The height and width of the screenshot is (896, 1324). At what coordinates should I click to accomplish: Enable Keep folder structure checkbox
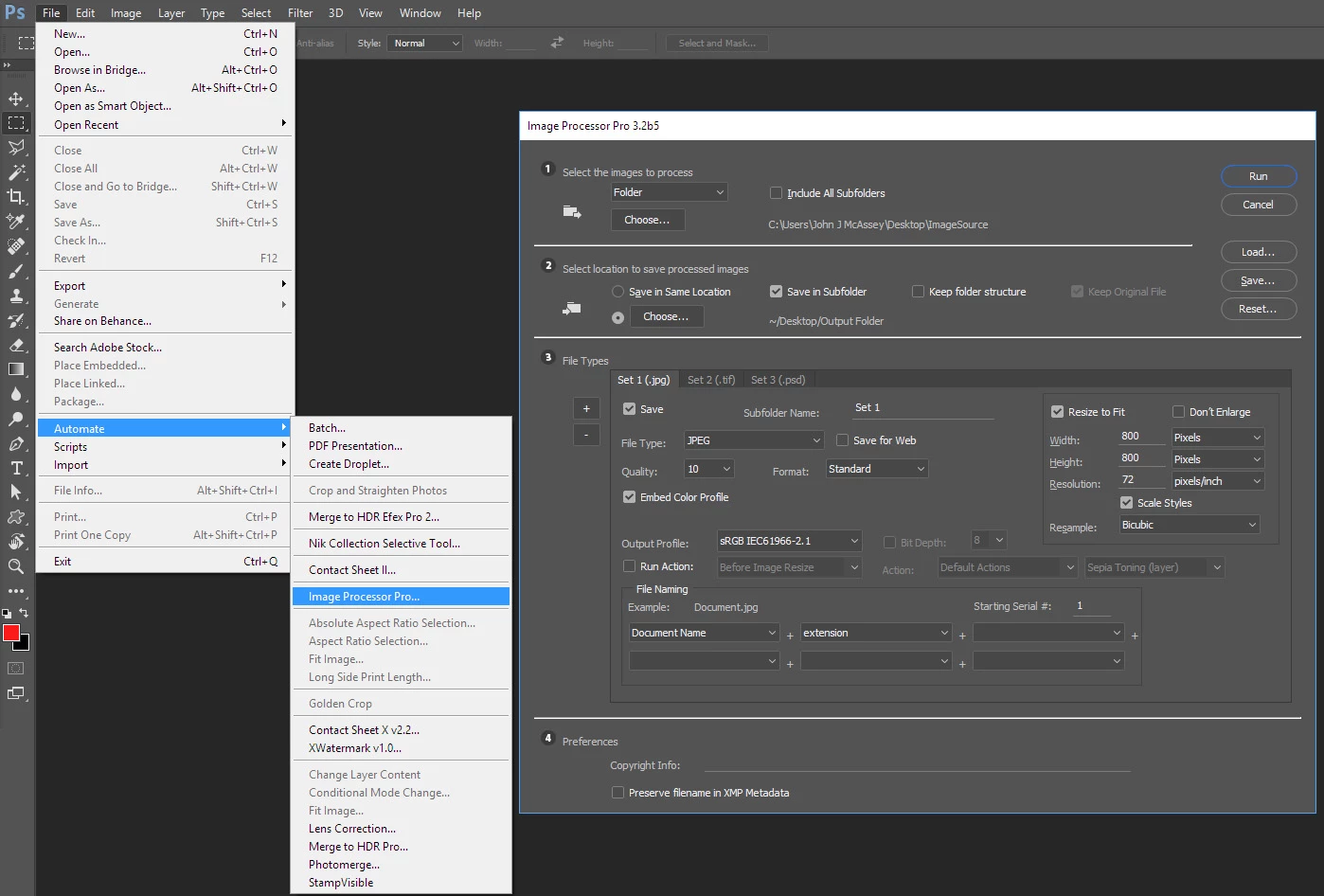point(918,292)
